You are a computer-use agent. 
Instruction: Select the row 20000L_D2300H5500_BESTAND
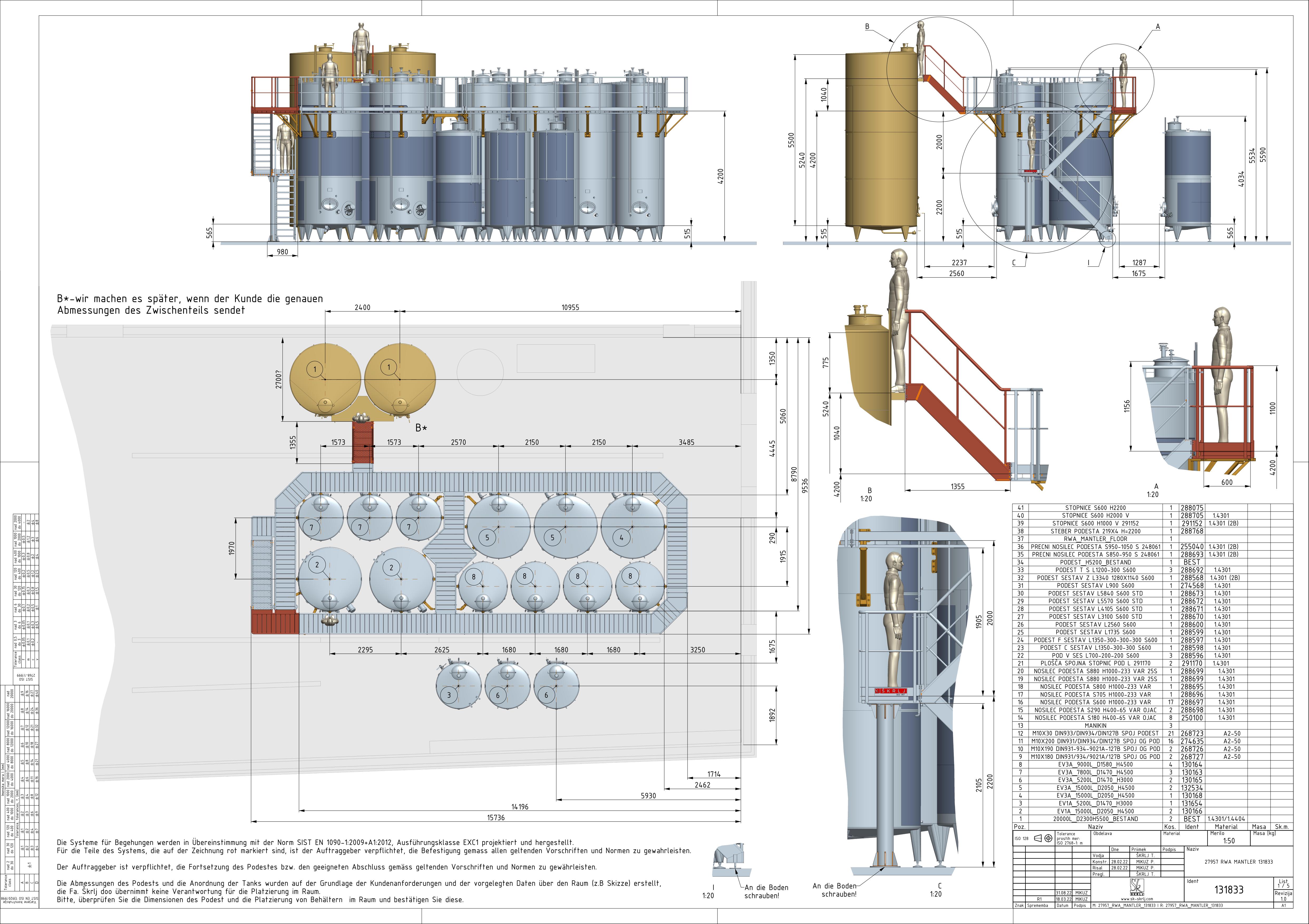point(1153,819)
